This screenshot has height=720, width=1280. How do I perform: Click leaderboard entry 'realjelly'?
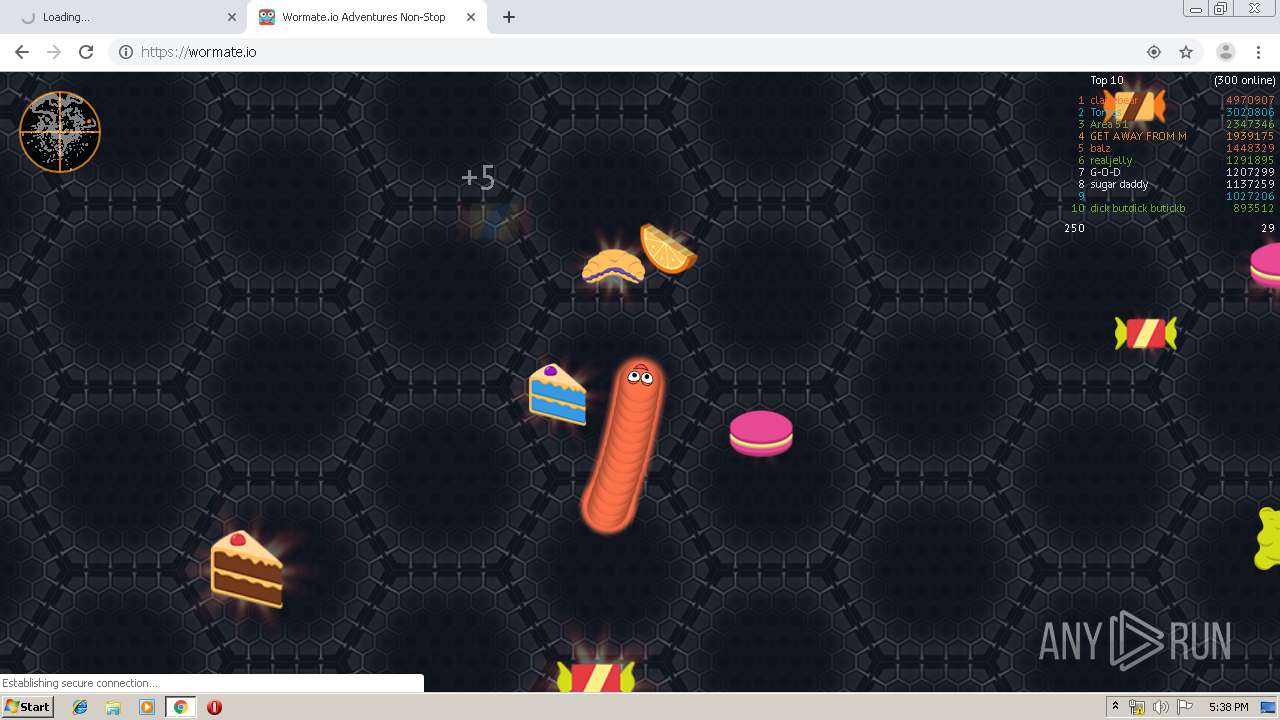[1112, 160]
